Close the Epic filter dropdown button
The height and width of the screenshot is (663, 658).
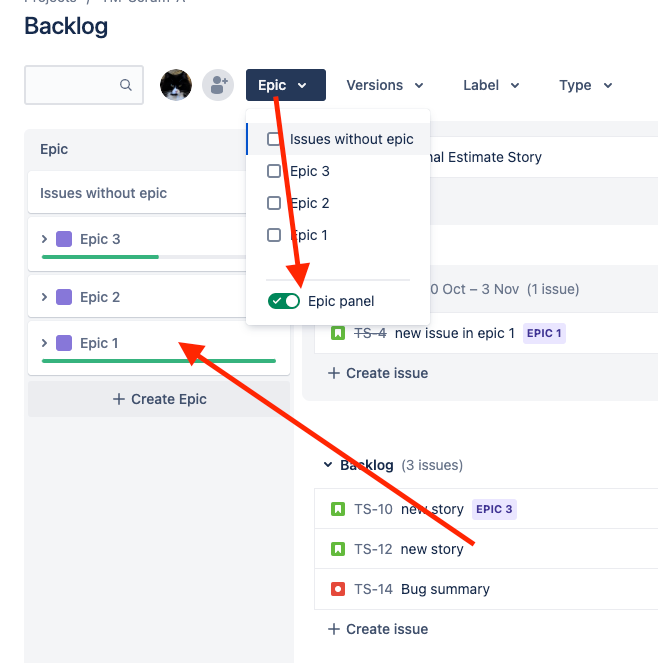286,85
